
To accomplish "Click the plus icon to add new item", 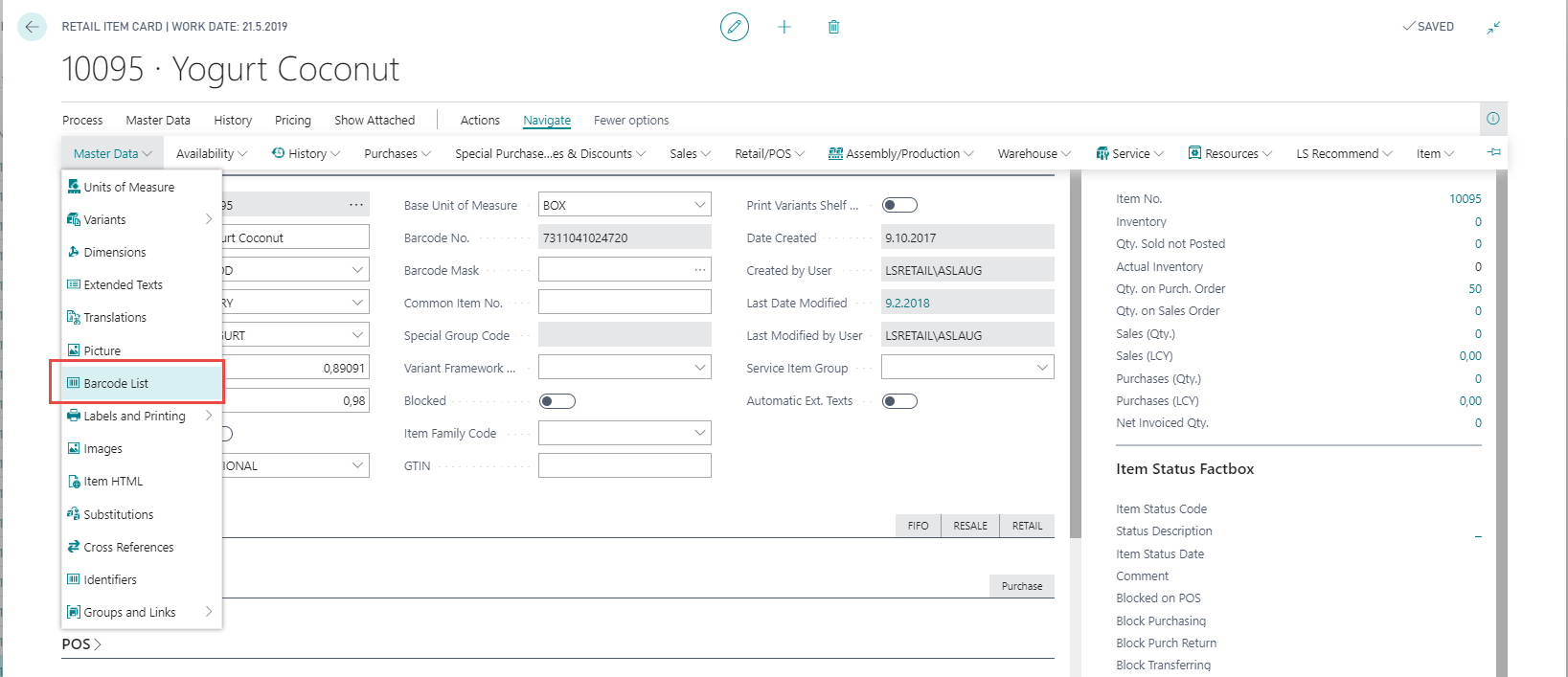I will pyautogui.click(x=784, y=27).
